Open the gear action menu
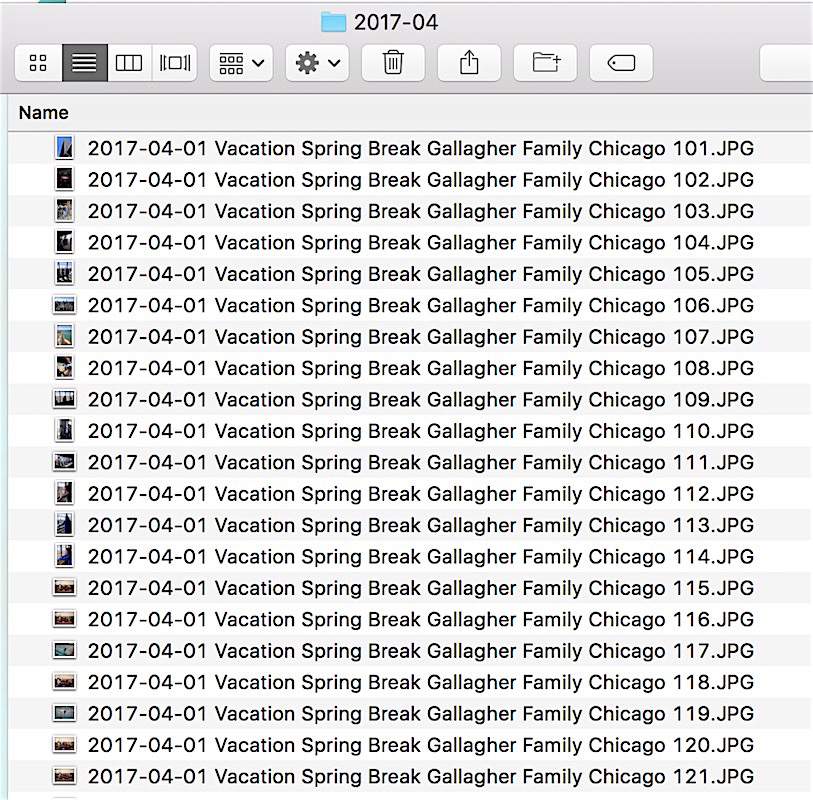This screenshot has width=813, height=800. coord(317,63)
